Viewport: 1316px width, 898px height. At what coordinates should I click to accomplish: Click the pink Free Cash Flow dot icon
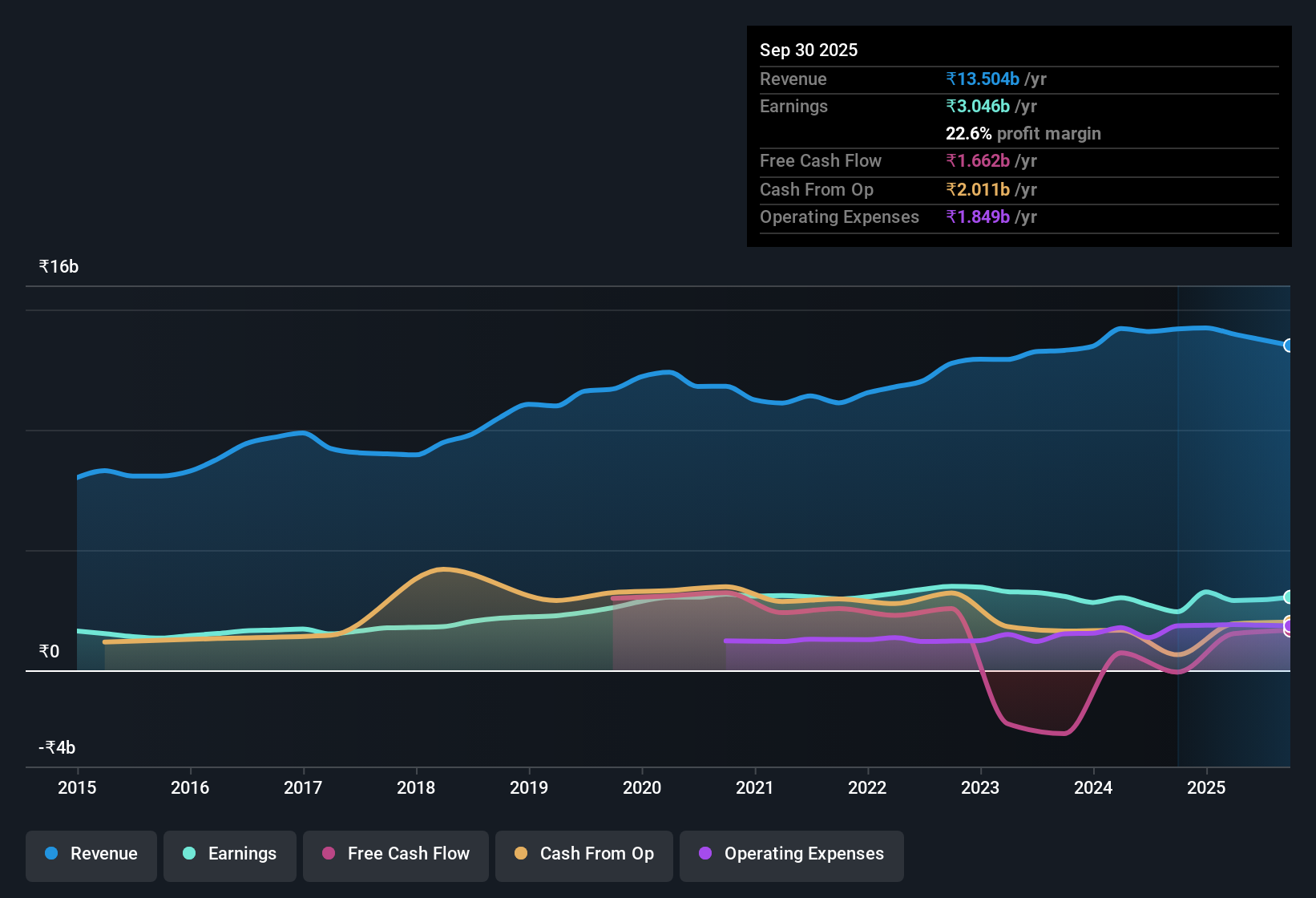click(x=329, y=854)
